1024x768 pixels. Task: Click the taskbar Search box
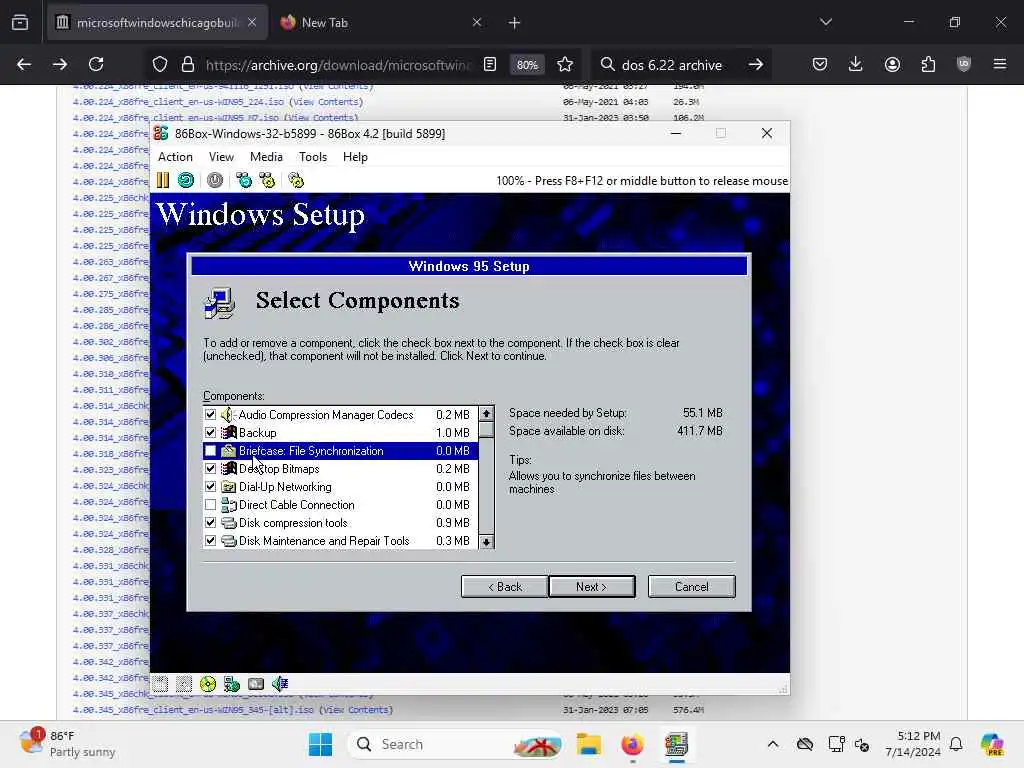click(457, 744)
